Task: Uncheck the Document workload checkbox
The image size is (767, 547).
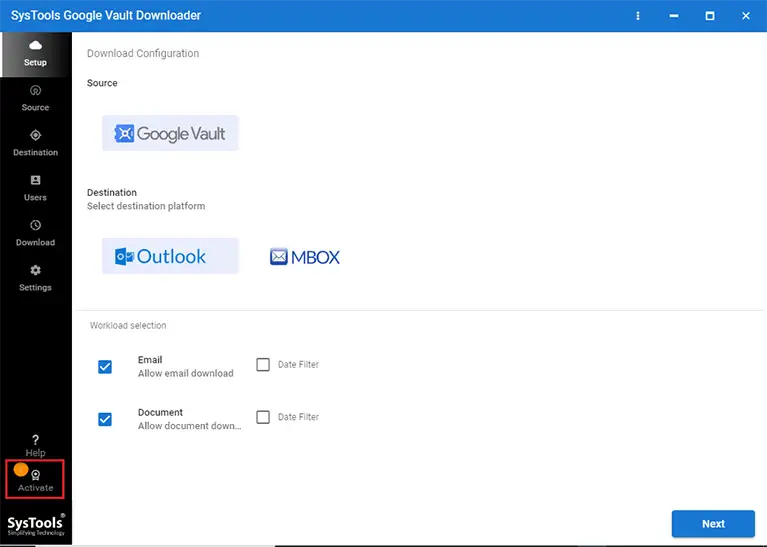Action: [105, 419]
